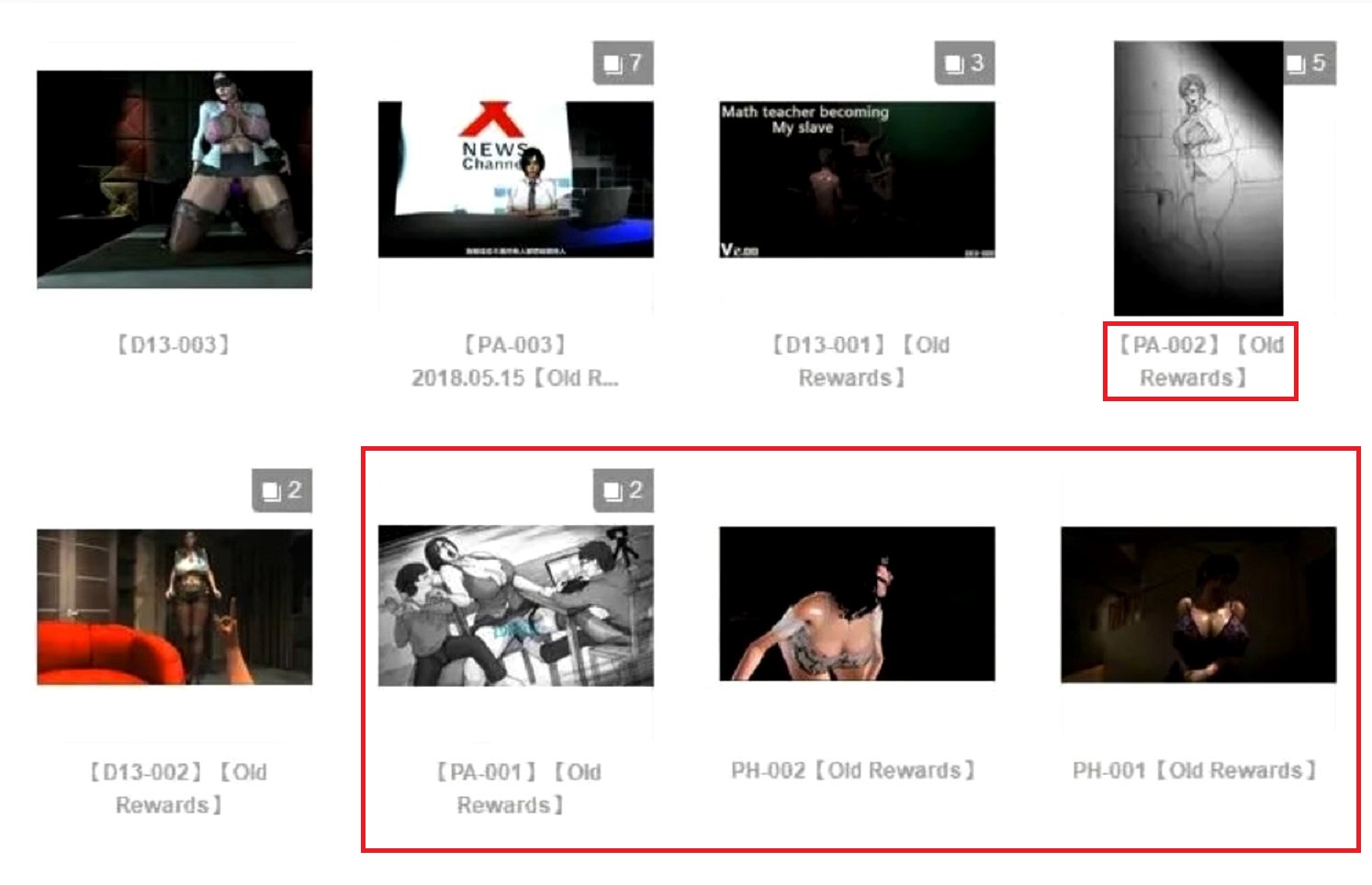Click the PH-001 Old Rewards title

tap(1196, 771)
